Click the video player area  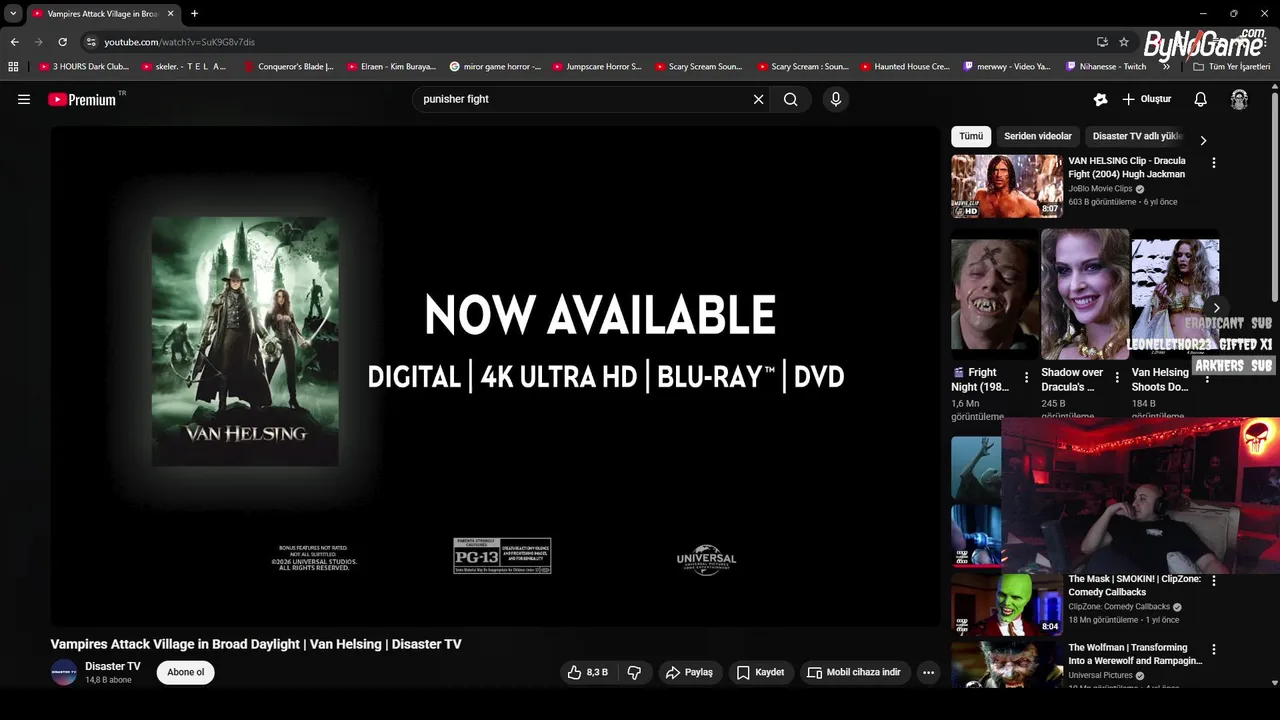496,376
